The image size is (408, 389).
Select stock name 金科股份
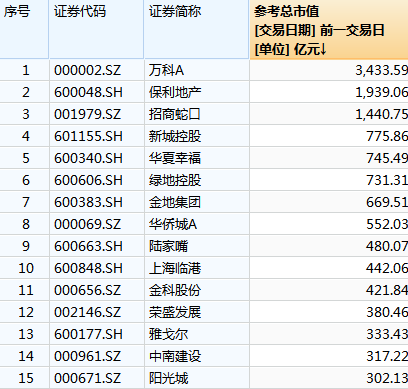(x=175, y=290)
